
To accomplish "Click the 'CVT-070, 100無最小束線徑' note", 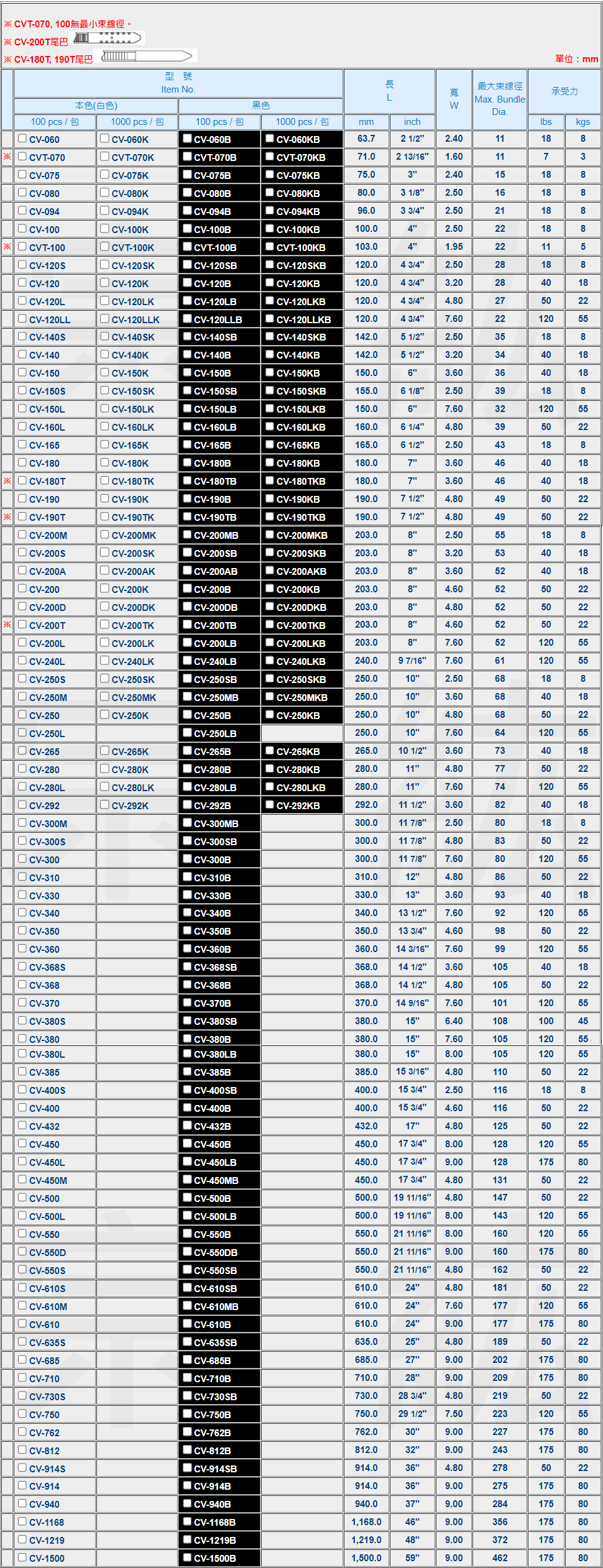I will (70, 24).
